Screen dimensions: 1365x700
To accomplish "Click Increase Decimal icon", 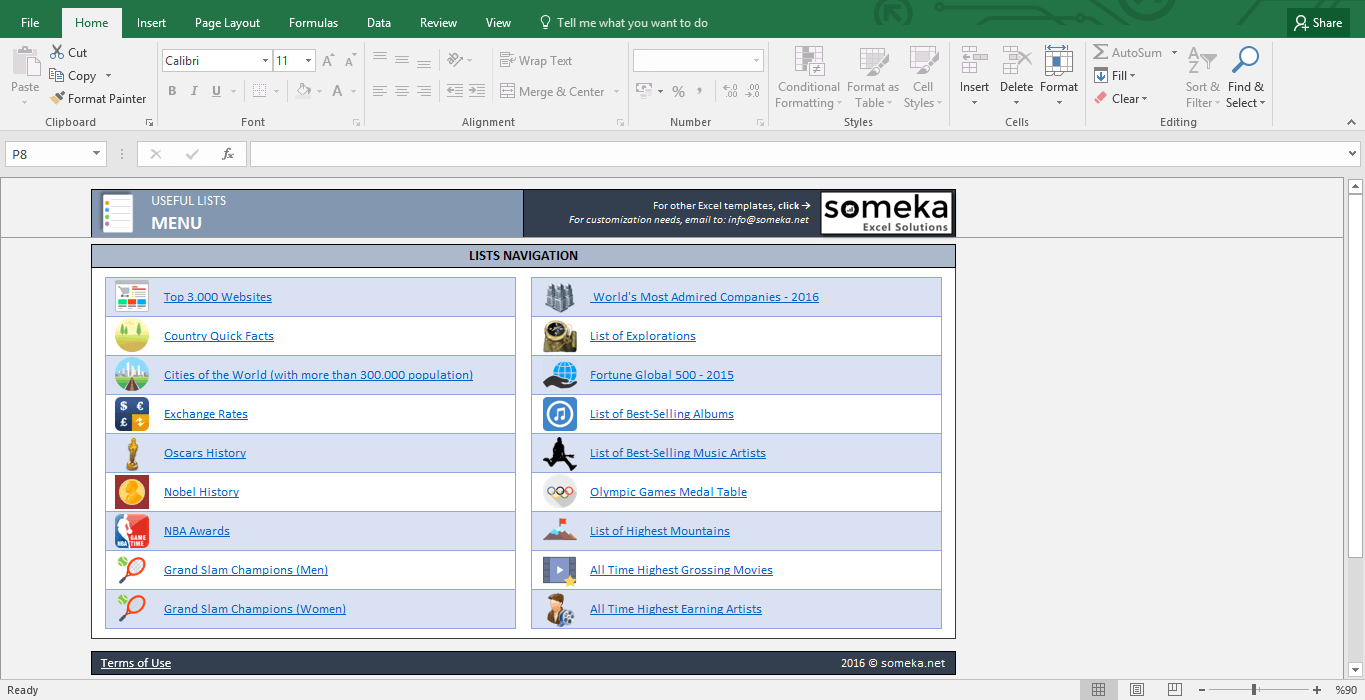I will click(x=729, y=91).
